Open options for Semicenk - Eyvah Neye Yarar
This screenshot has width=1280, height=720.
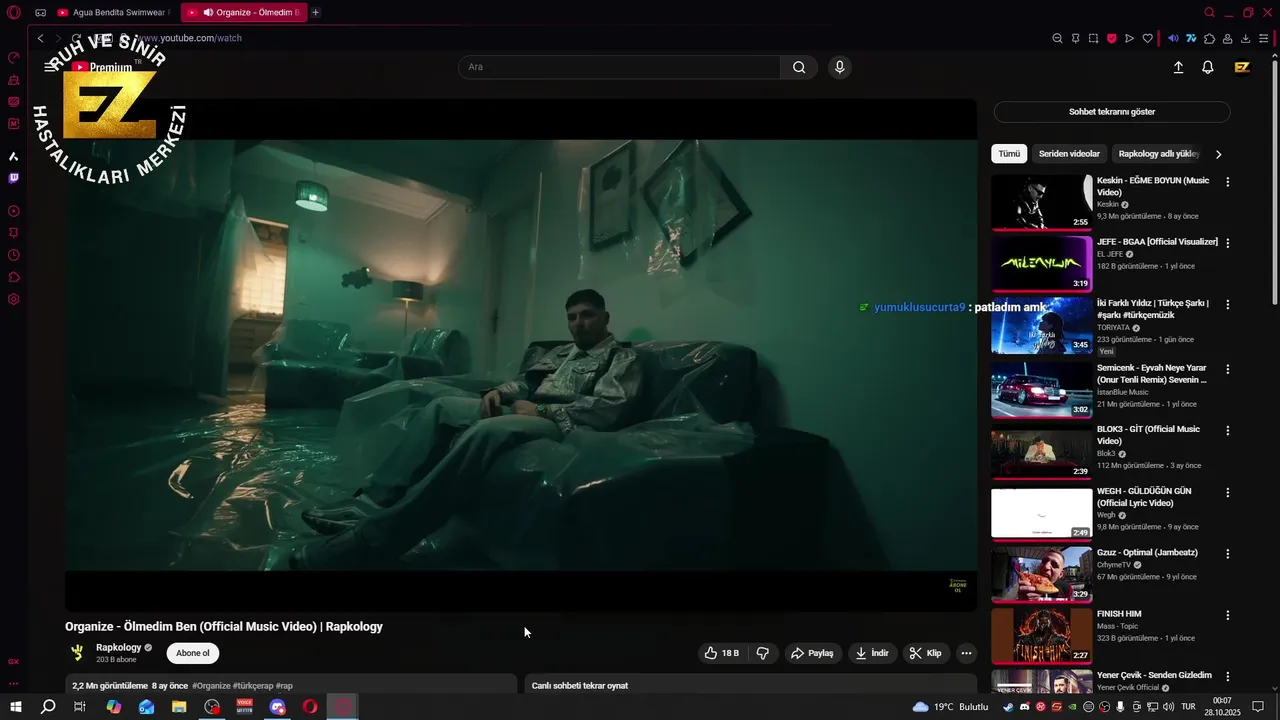(1228, 369)
